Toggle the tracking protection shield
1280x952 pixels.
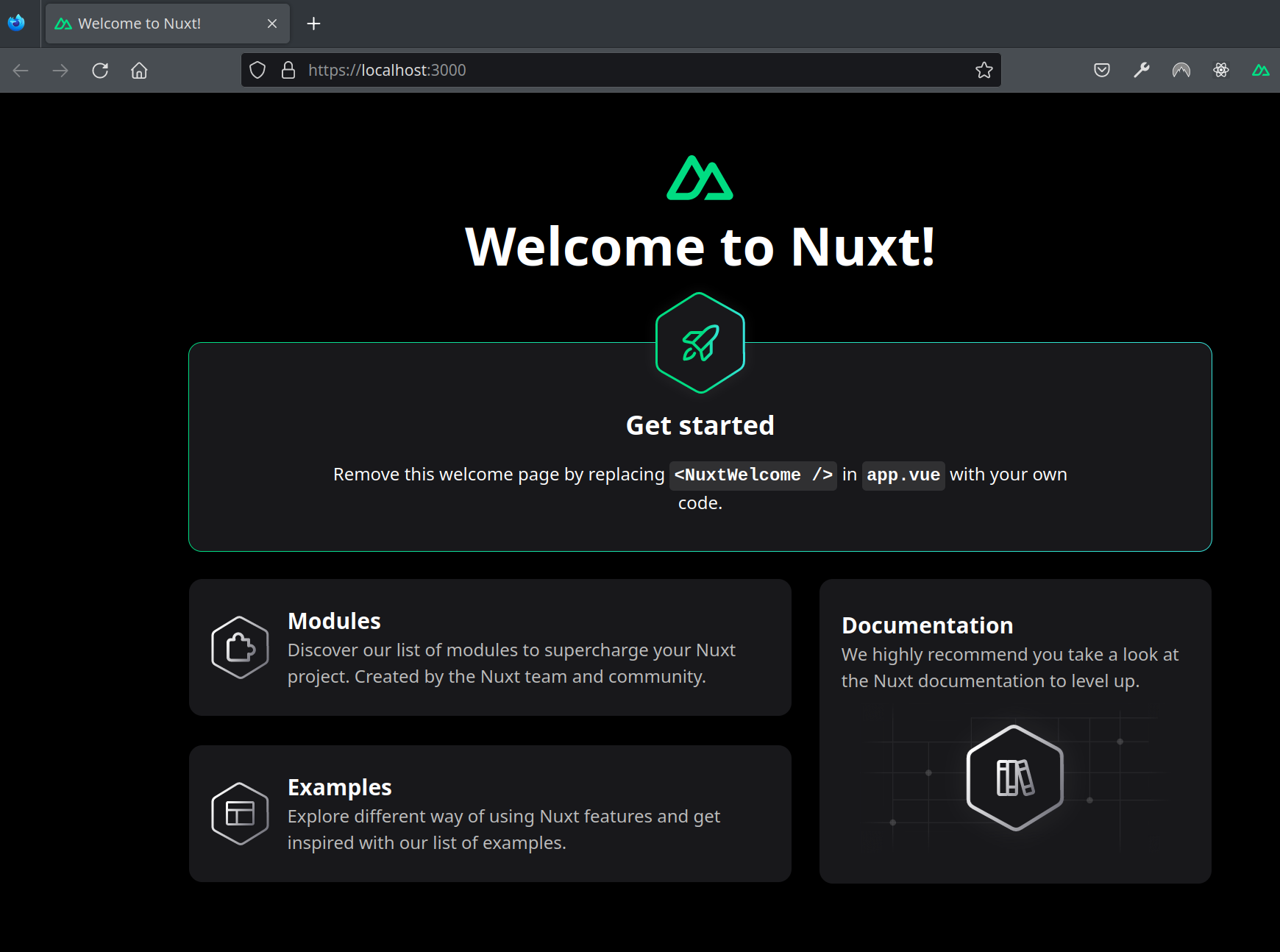(257, 70)
